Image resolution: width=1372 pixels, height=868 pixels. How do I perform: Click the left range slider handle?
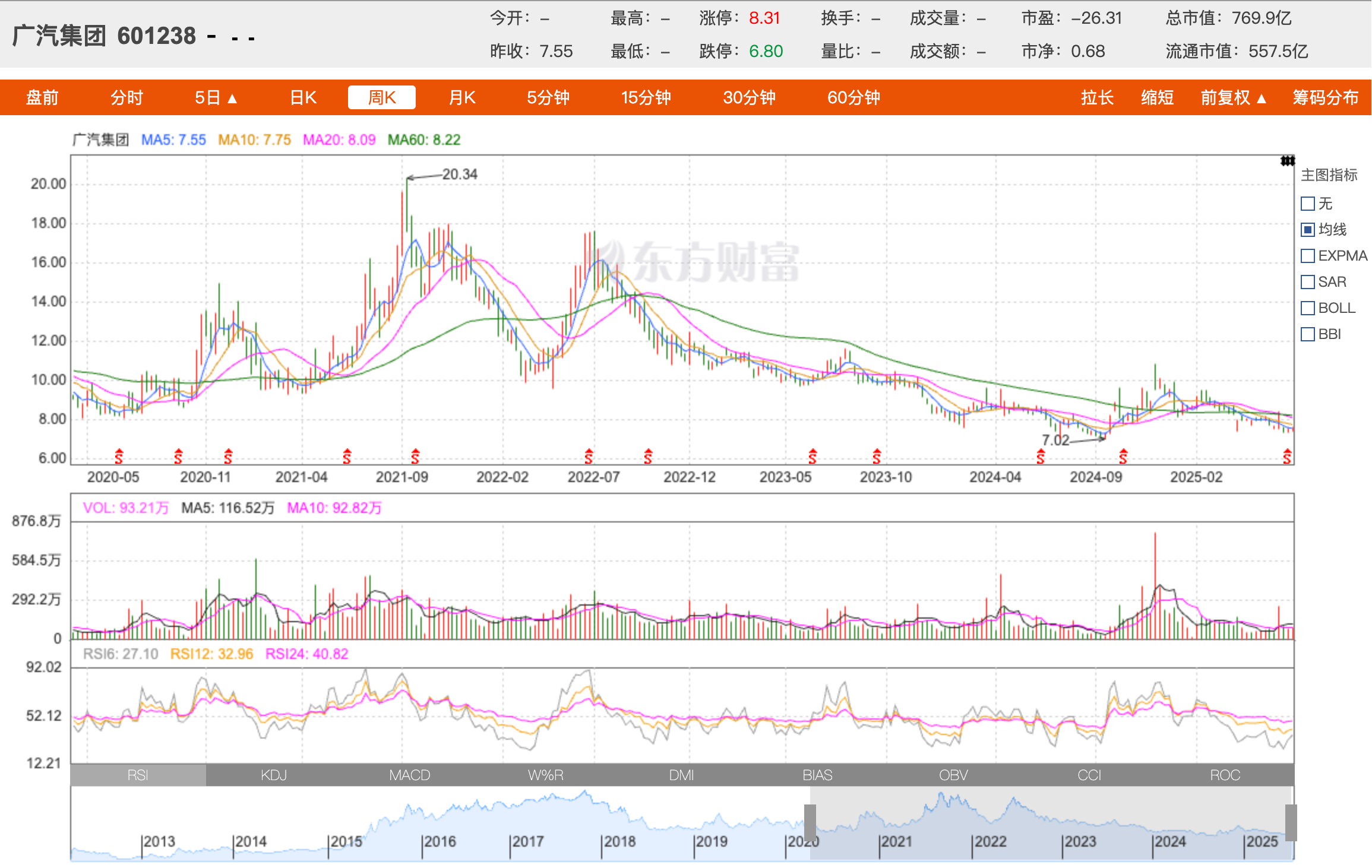click(x=810, y=823)
